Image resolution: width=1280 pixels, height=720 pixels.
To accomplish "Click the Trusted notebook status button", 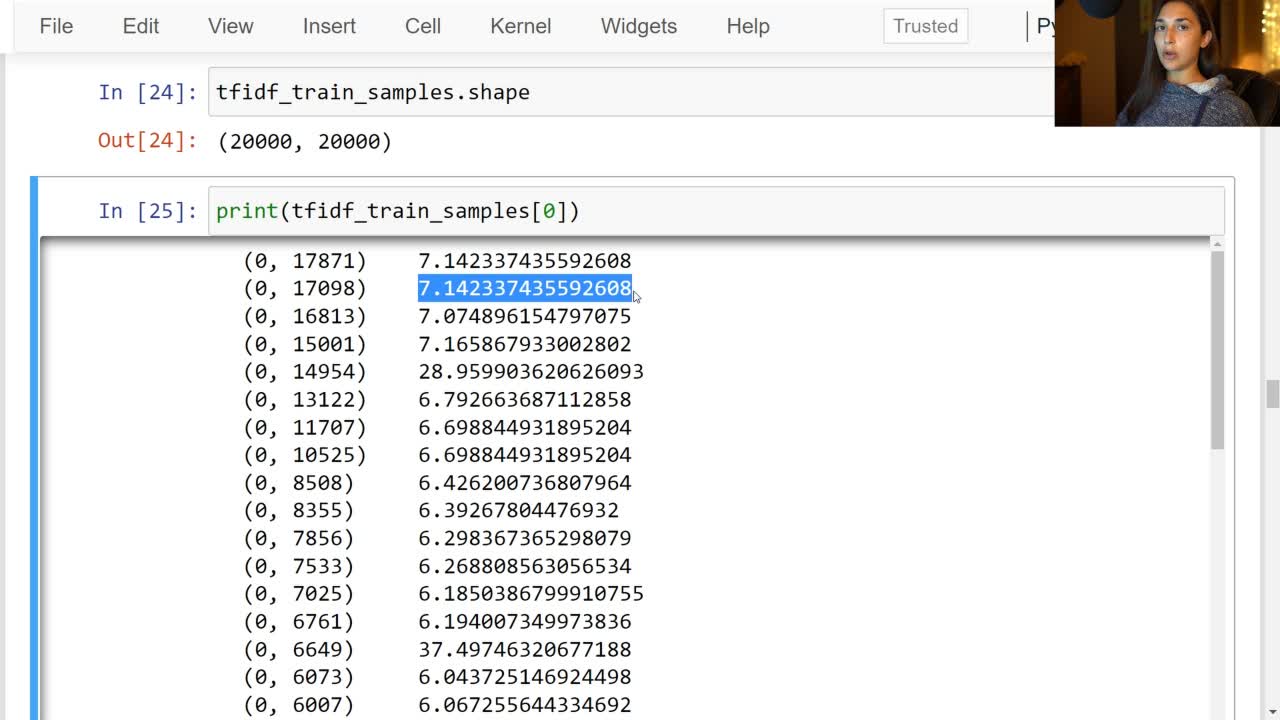I will 924,26.
